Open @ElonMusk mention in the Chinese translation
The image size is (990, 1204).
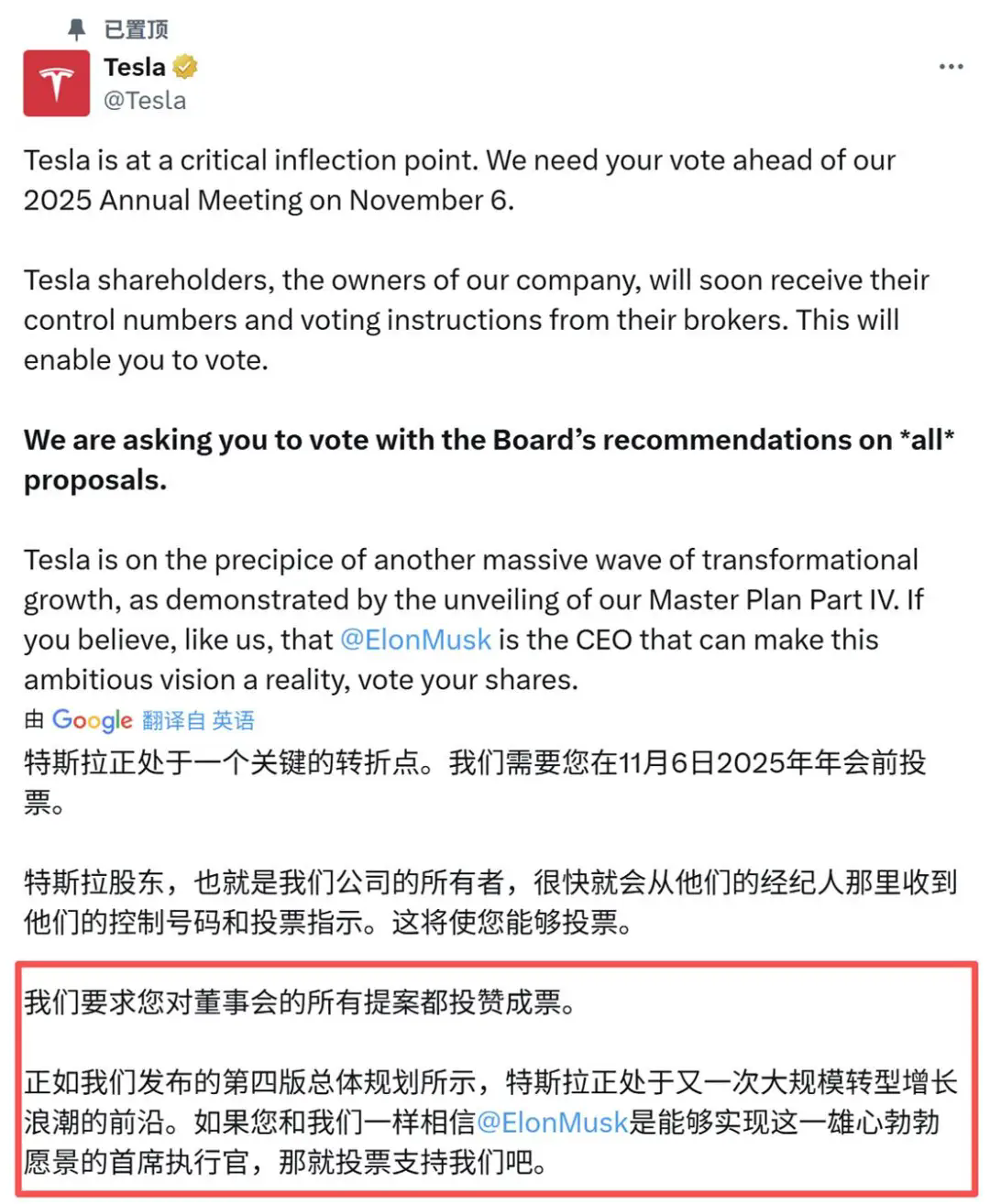coord(553,1122)
